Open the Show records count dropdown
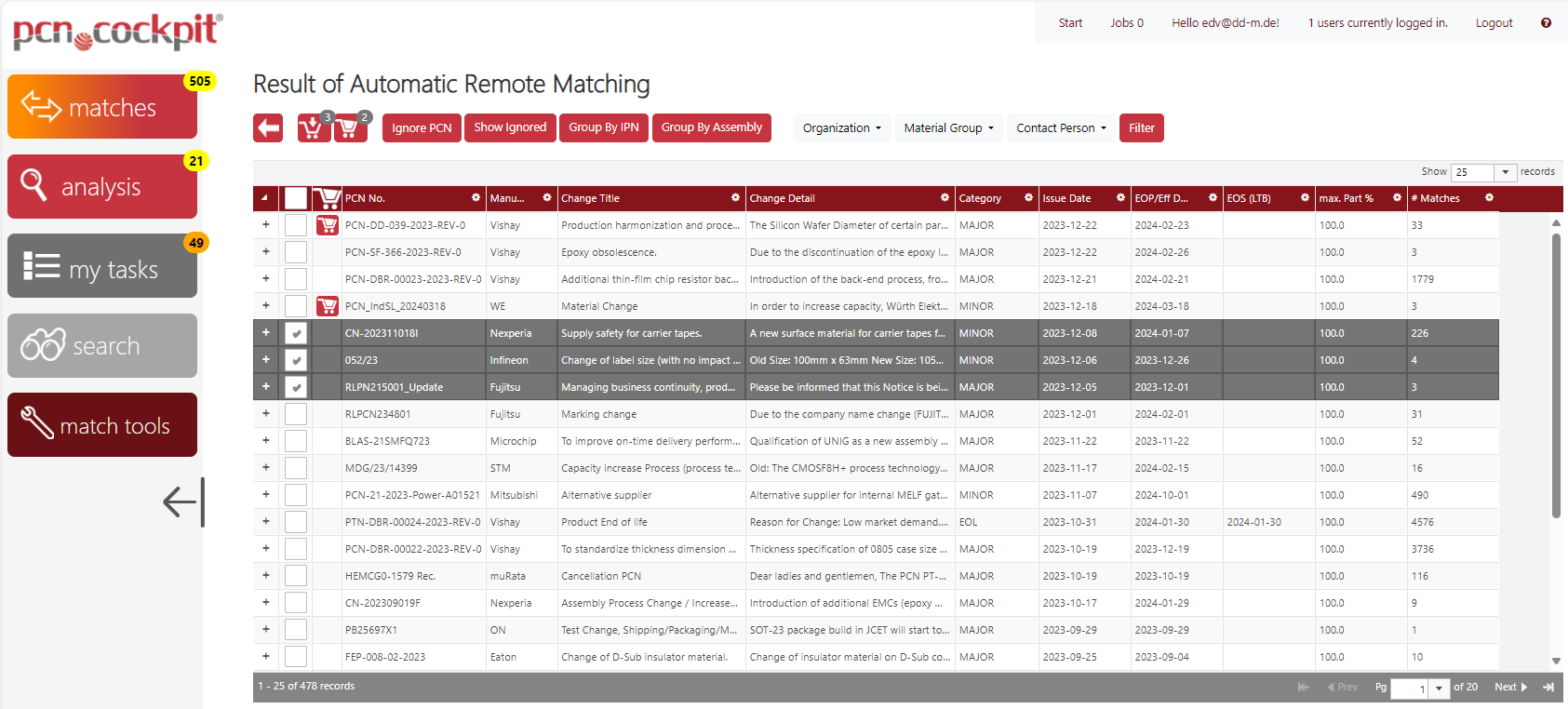1568x709 pixels. pyautogui.click(x=1505, y=172)
